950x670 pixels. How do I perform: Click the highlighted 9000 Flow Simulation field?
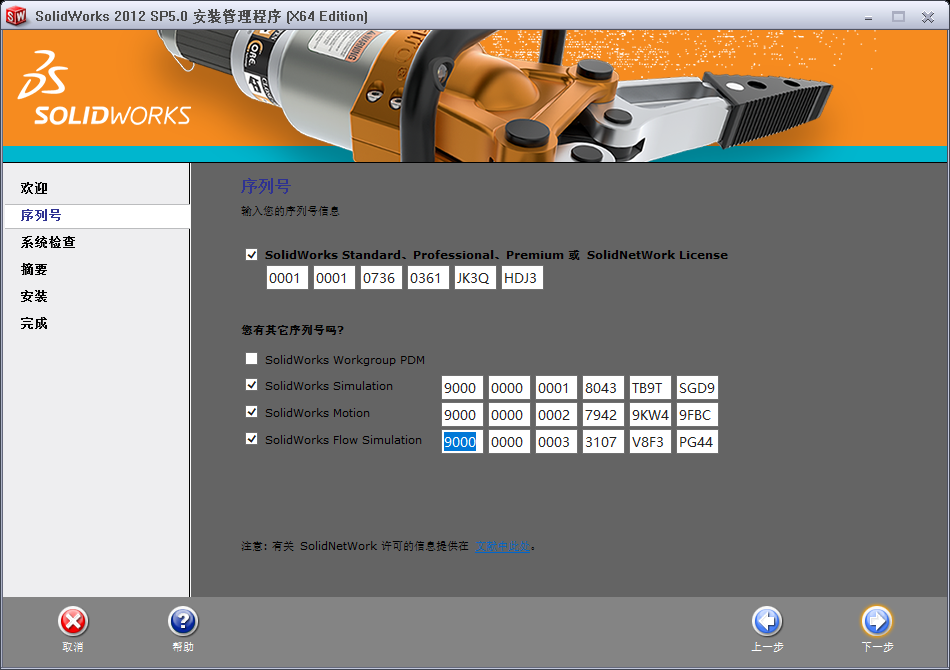coord(462,442)
